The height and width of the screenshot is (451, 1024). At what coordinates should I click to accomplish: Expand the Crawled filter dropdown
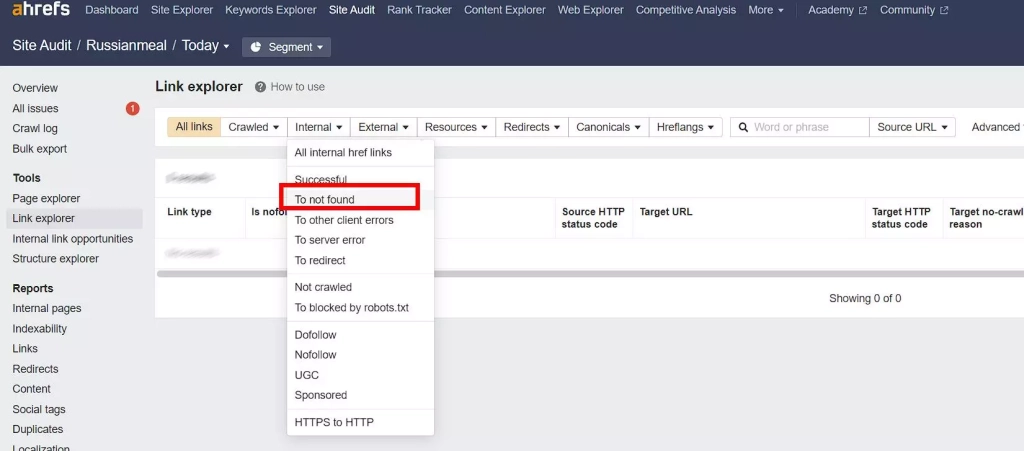pyautogui.click(x=254, y=127)
